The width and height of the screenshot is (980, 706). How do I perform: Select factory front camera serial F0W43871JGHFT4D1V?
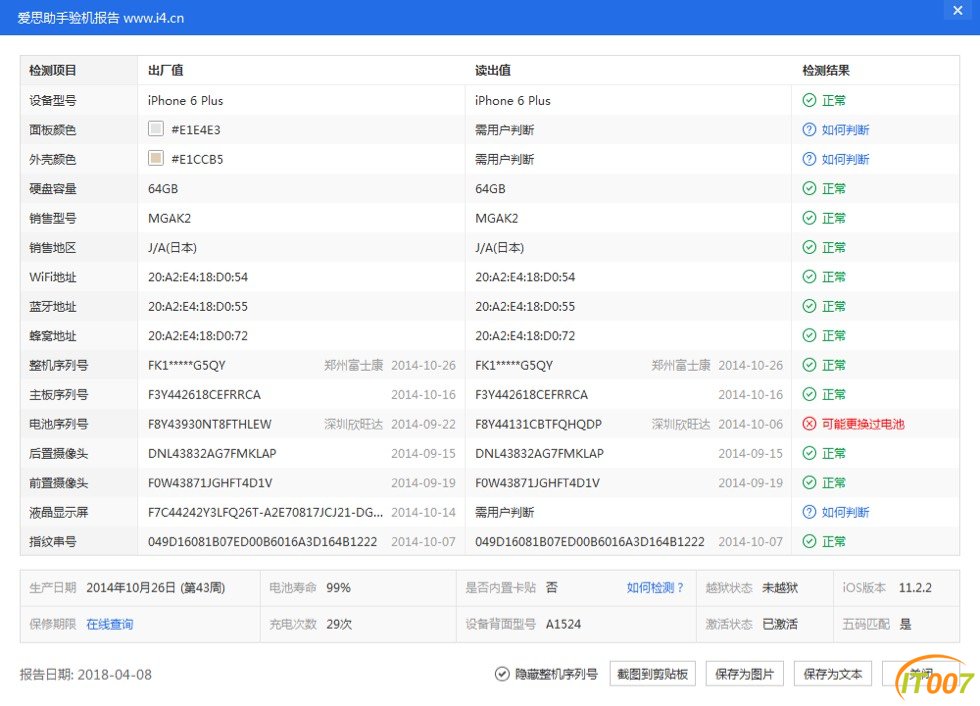[x=210, y=483]
